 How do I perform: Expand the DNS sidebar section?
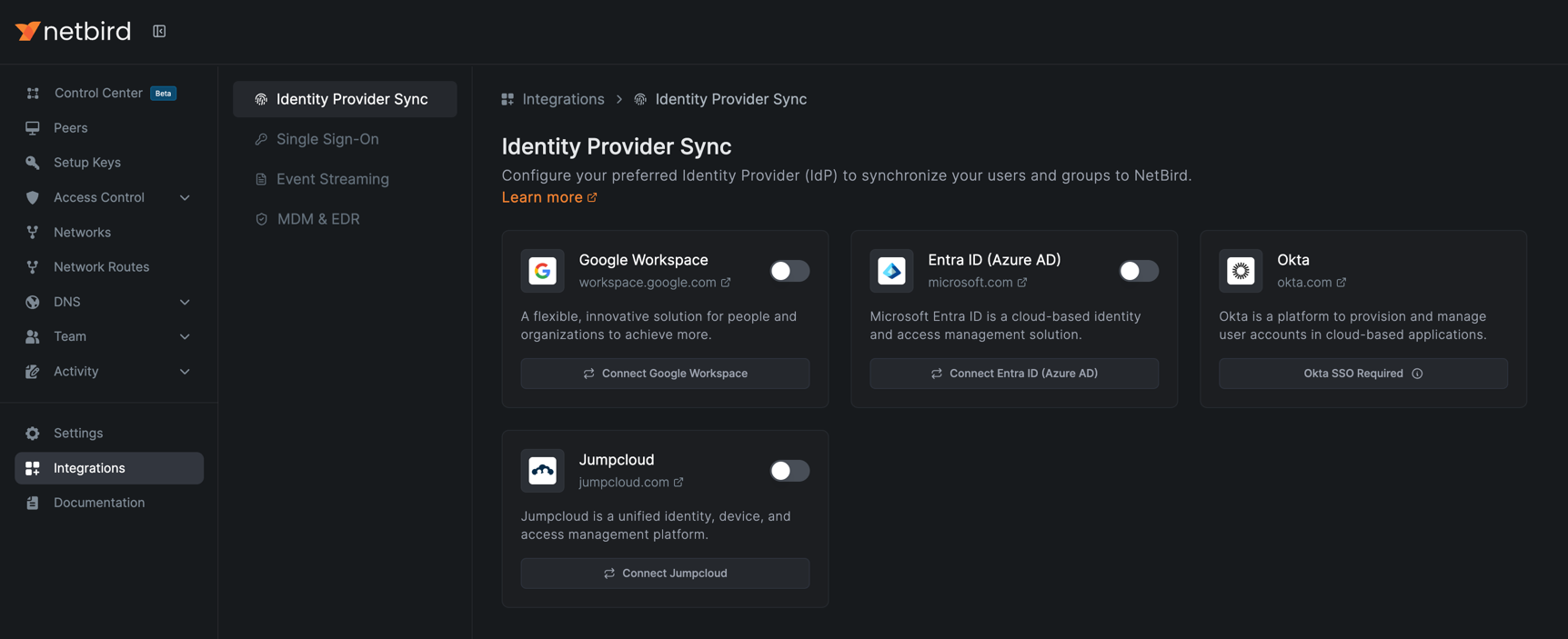coord(185,302)
